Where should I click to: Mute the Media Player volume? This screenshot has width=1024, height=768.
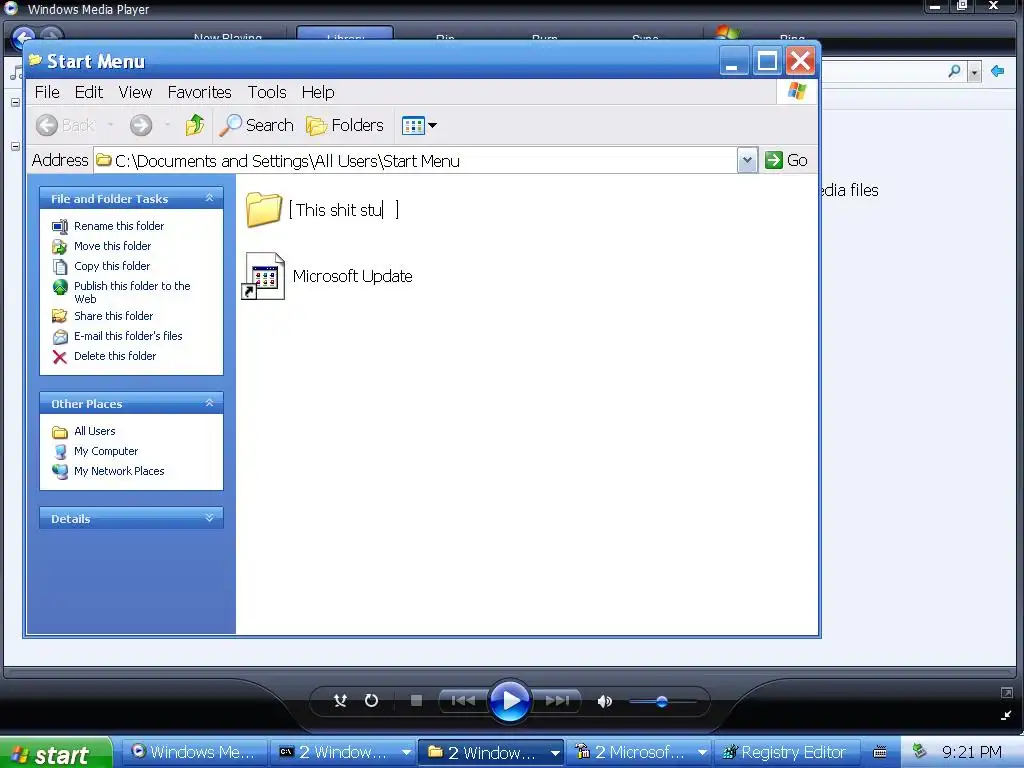tap(605, 701)
